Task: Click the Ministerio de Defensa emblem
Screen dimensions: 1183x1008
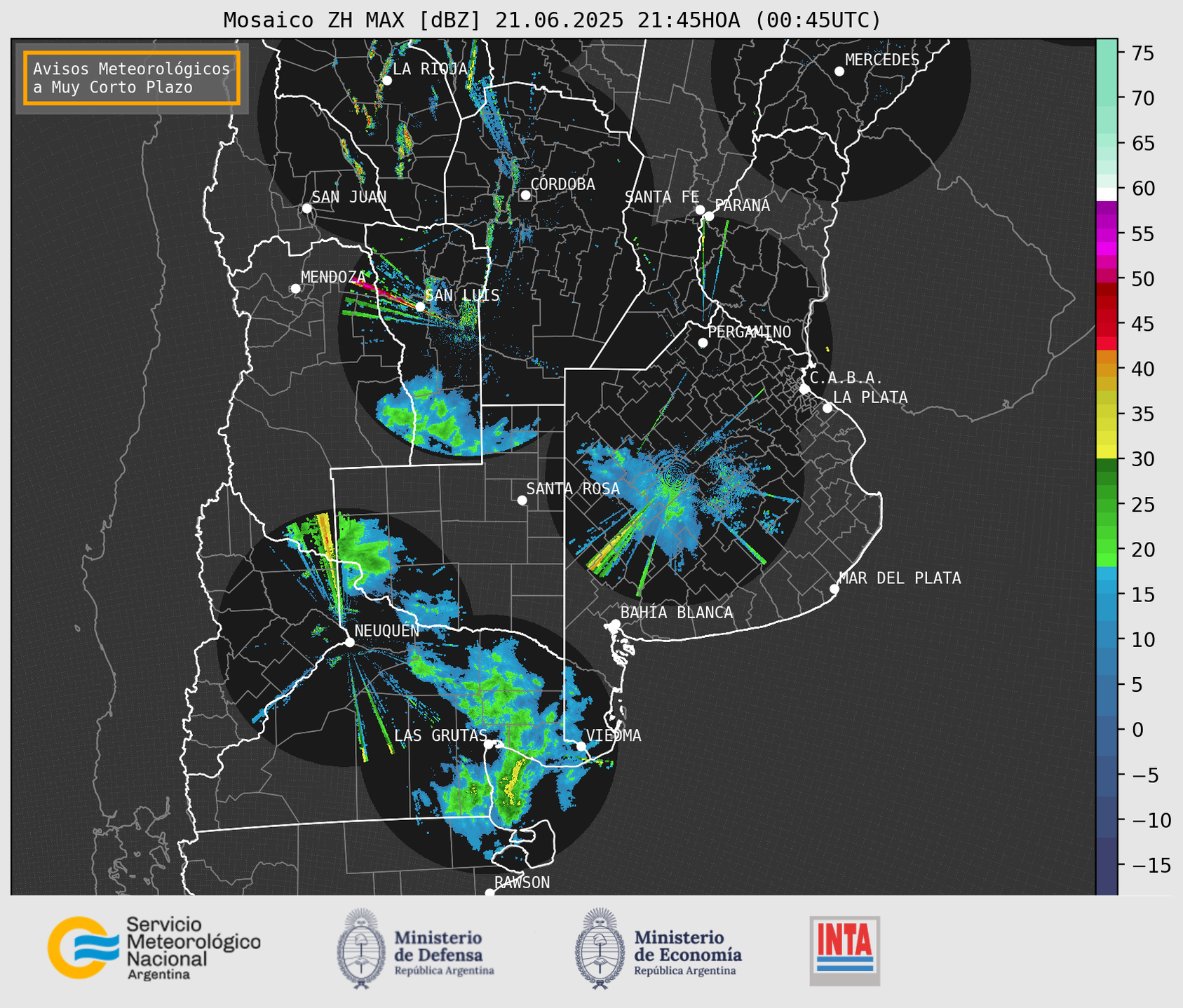Action: (361, 948)
